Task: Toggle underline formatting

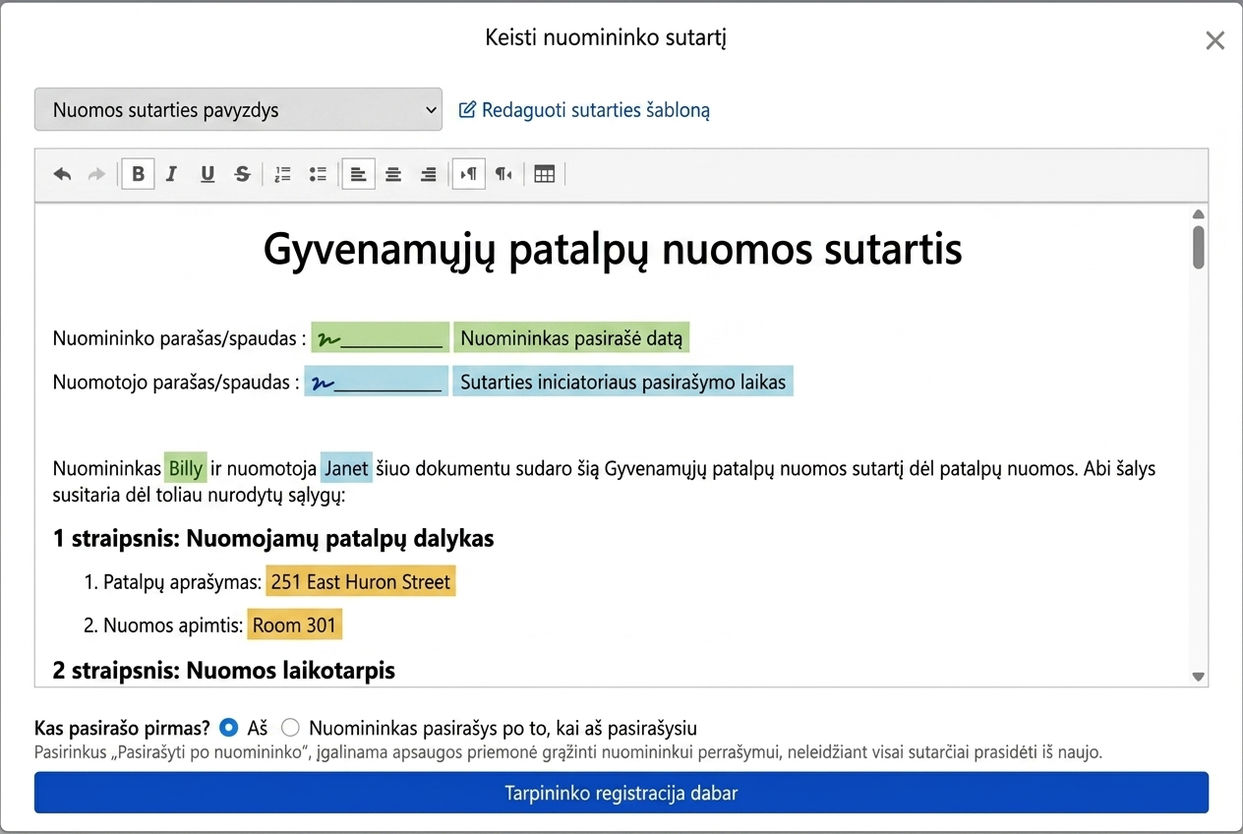Action: pos(207,174)
